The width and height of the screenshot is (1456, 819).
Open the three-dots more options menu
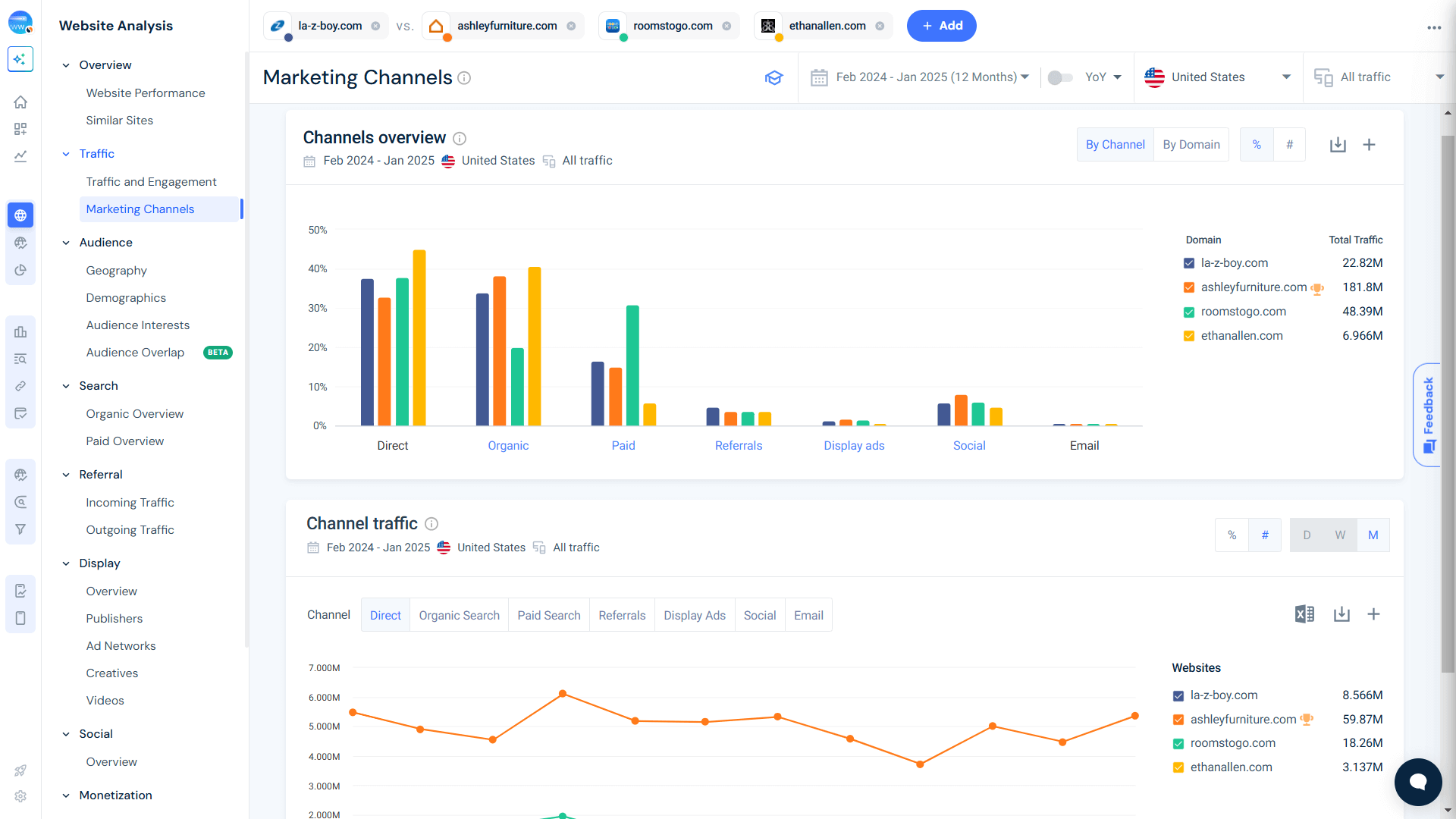(x=1434, y=27)
